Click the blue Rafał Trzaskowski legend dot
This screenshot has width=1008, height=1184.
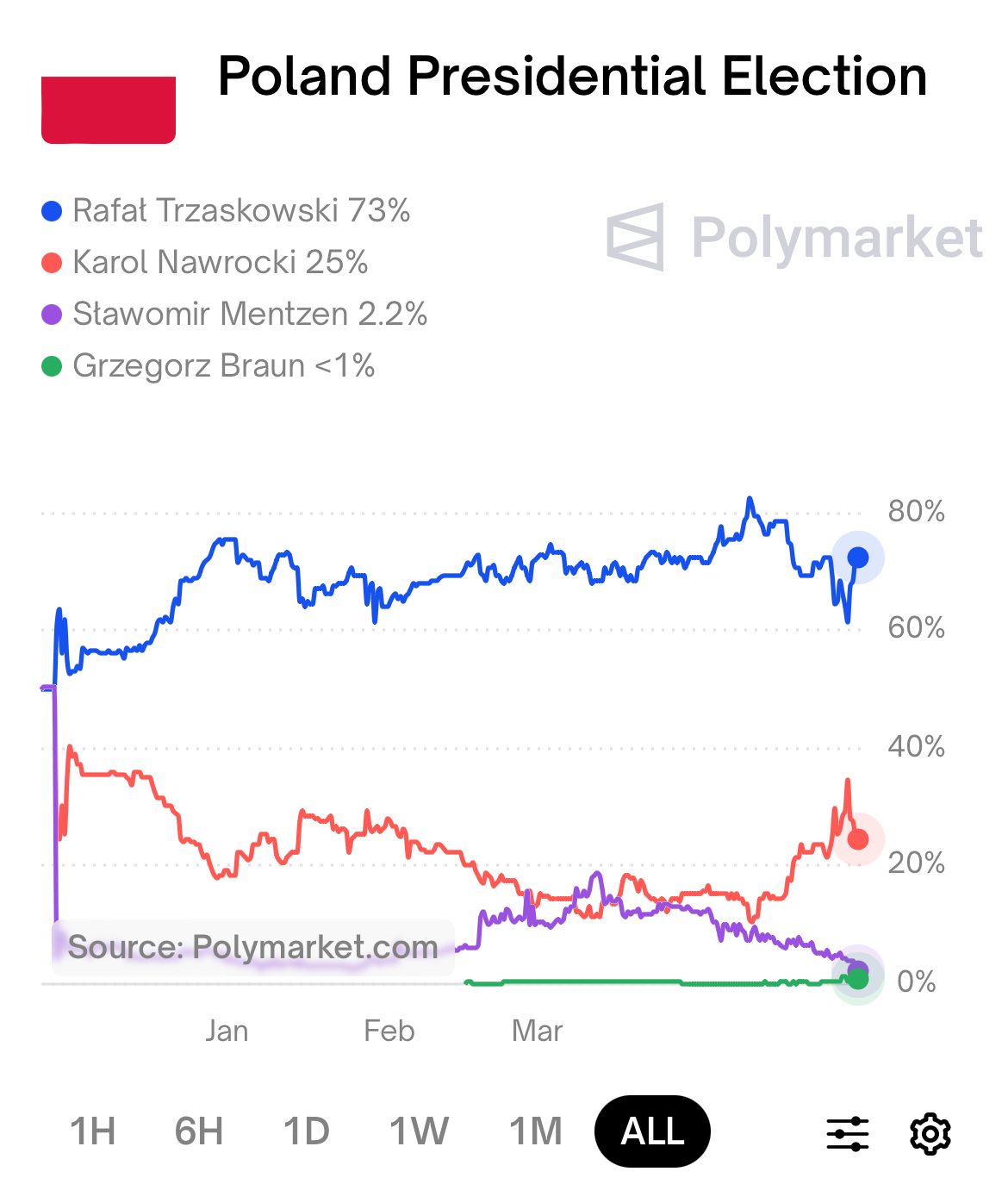pos(52,211)
